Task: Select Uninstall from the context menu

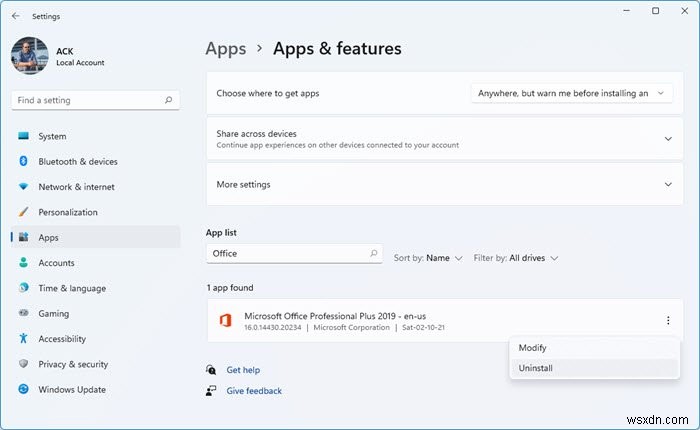Action: [535, 368]
